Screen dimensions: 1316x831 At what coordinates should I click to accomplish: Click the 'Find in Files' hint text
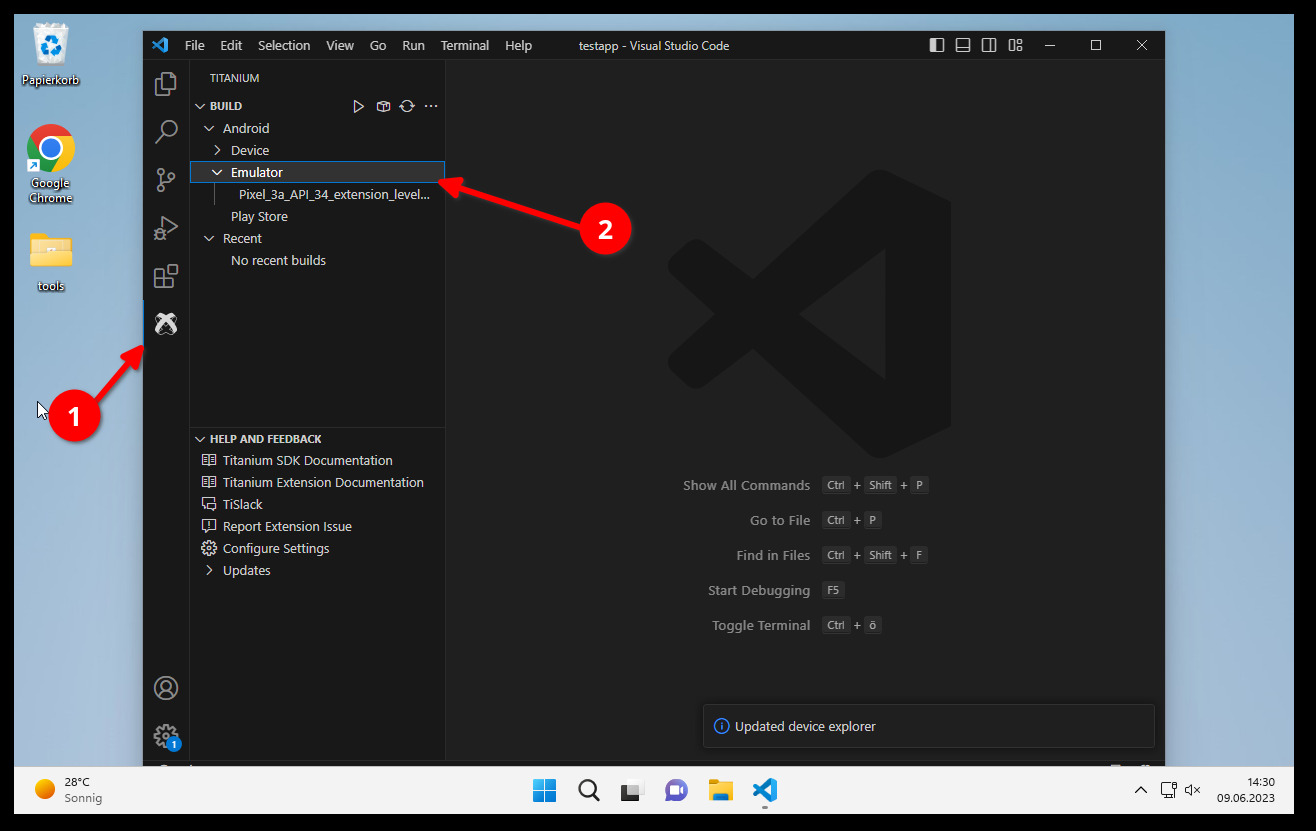click(x=773, y=555)
